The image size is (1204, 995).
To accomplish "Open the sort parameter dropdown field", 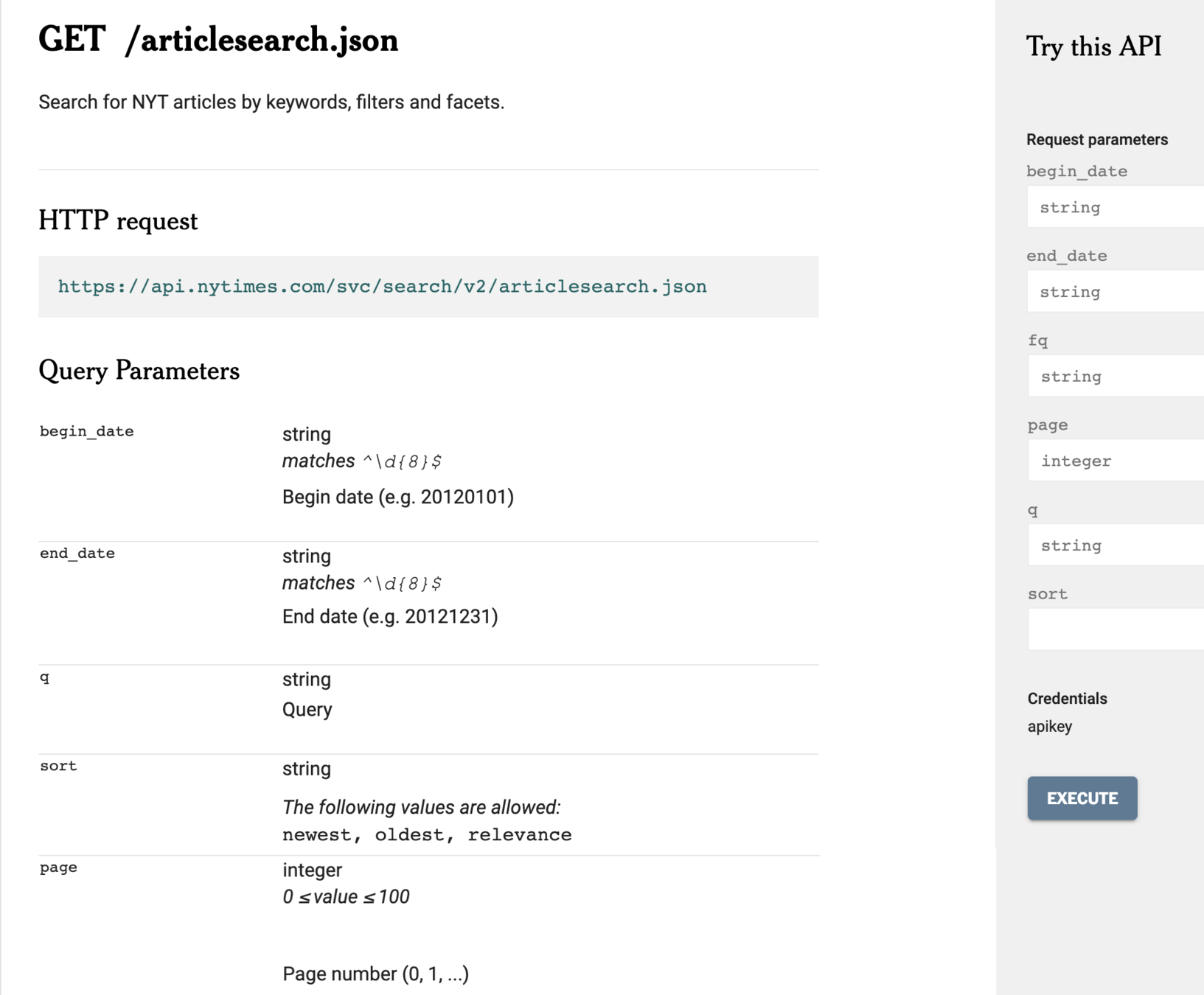I will click(1116, 629).
